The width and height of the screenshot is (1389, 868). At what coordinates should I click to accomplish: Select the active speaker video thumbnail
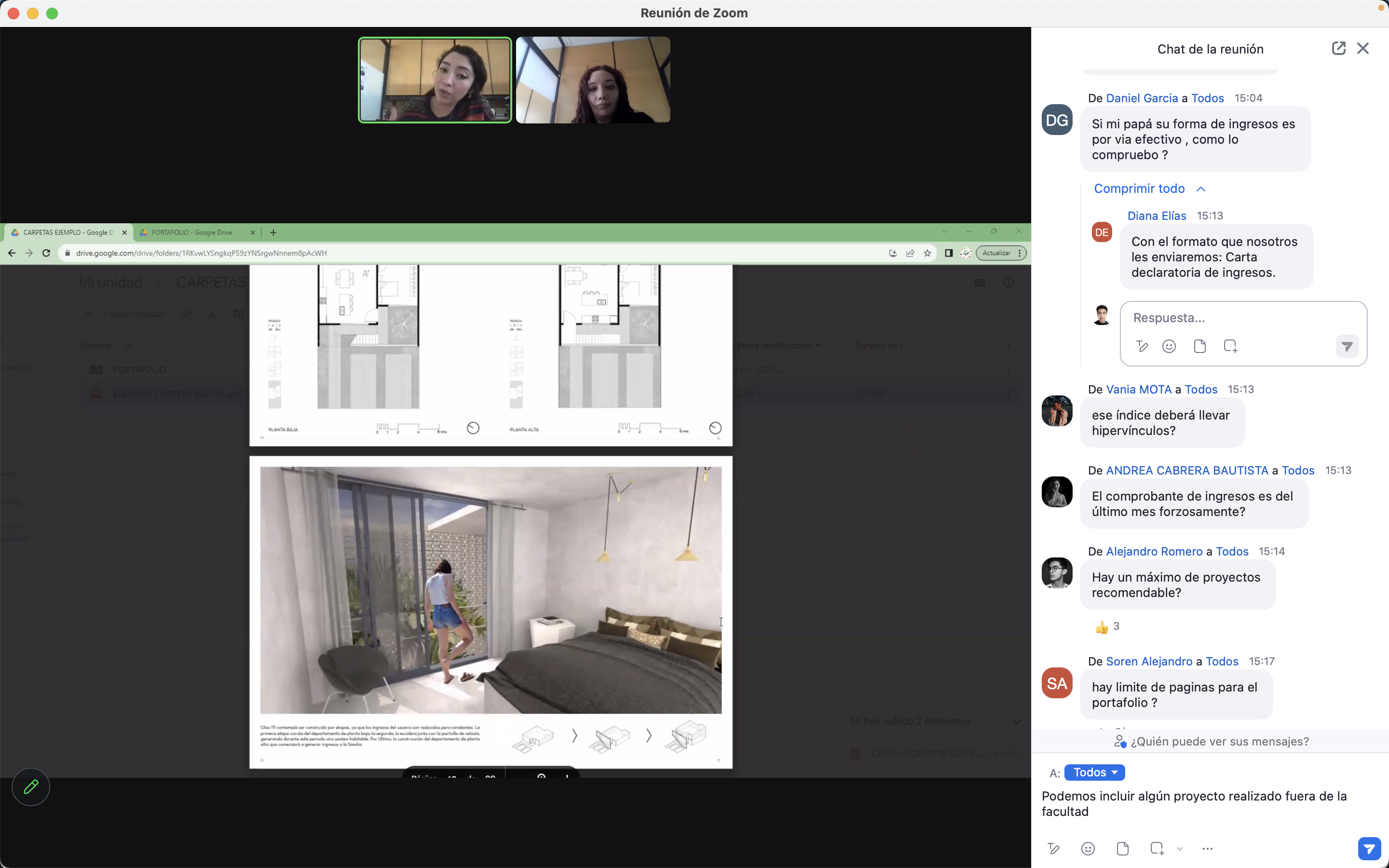435,80
